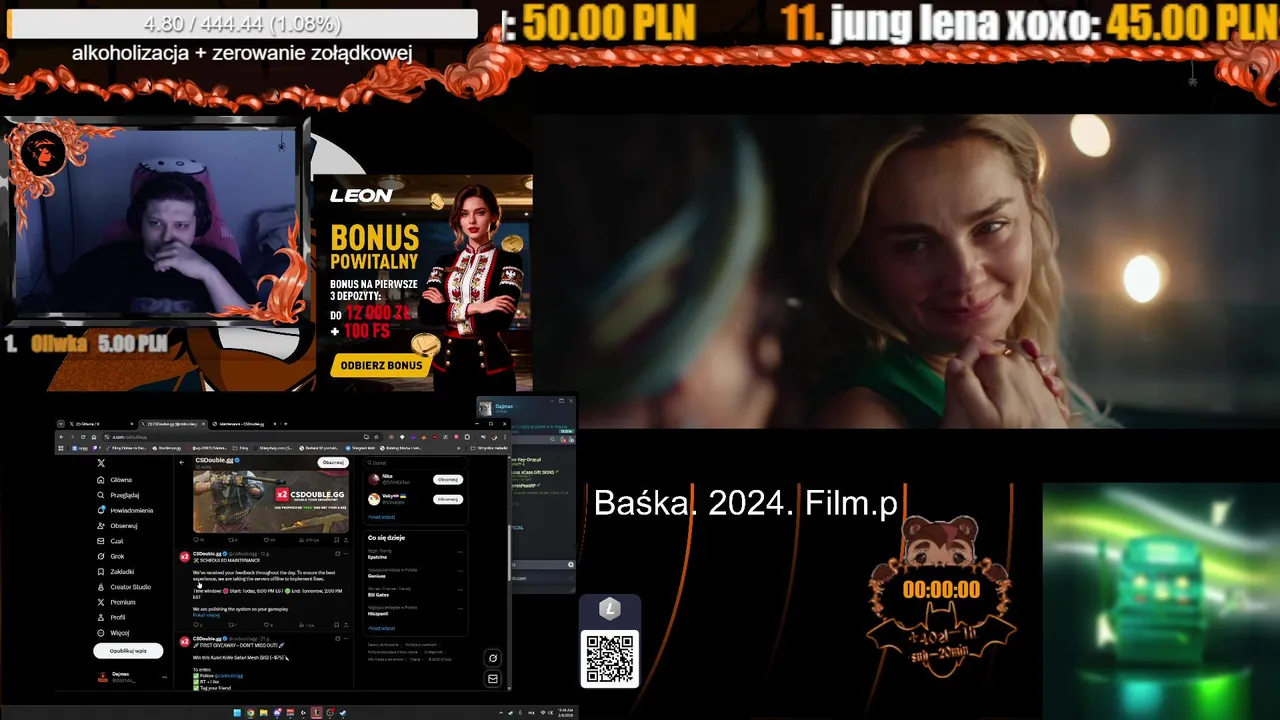Image resolution: width=1280 pixels, height=720 pixels.
Task: Open a new browser tab
Action: coord(285,424)
